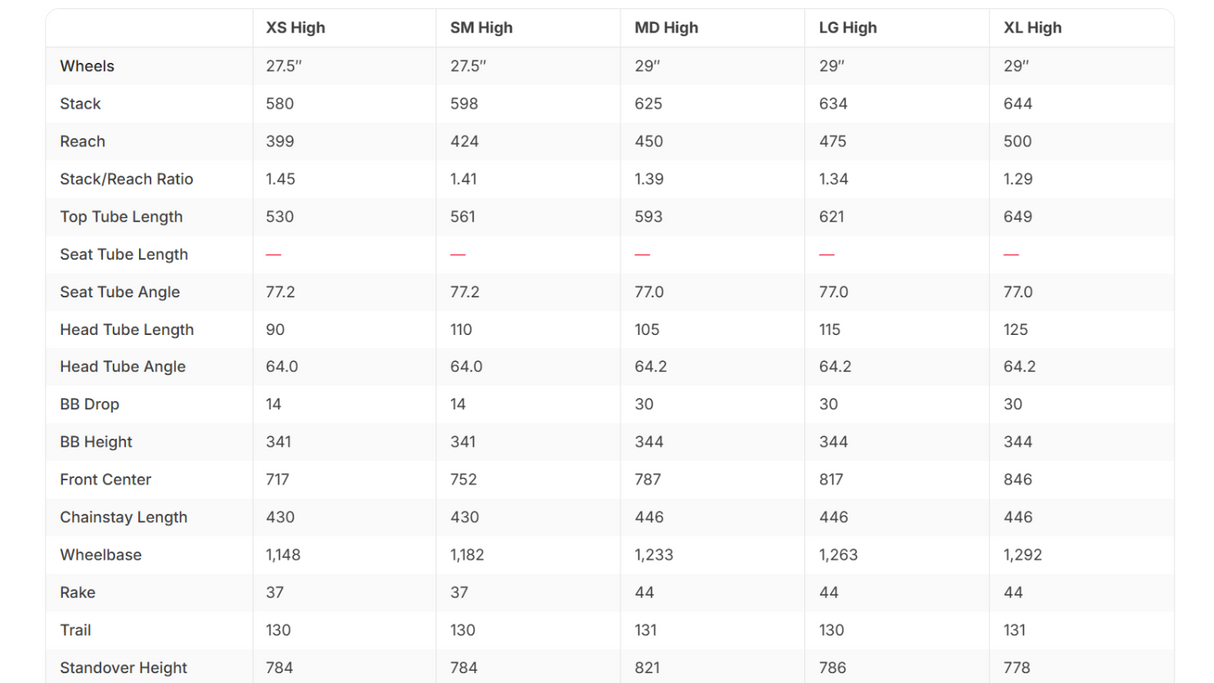Click the Top Tube Length value 561
Screen dimensions: 1214x683
[463, 217]
